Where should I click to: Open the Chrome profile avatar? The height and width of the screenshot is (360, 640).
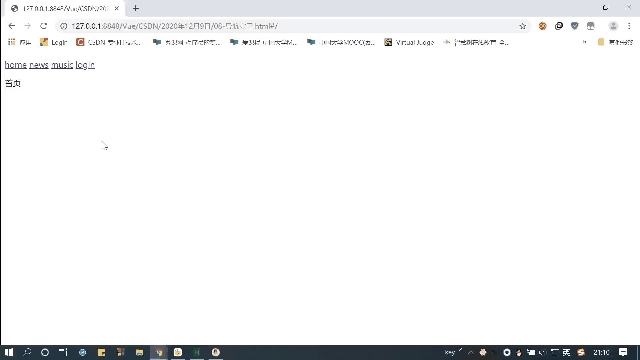[x=613, y=26]
